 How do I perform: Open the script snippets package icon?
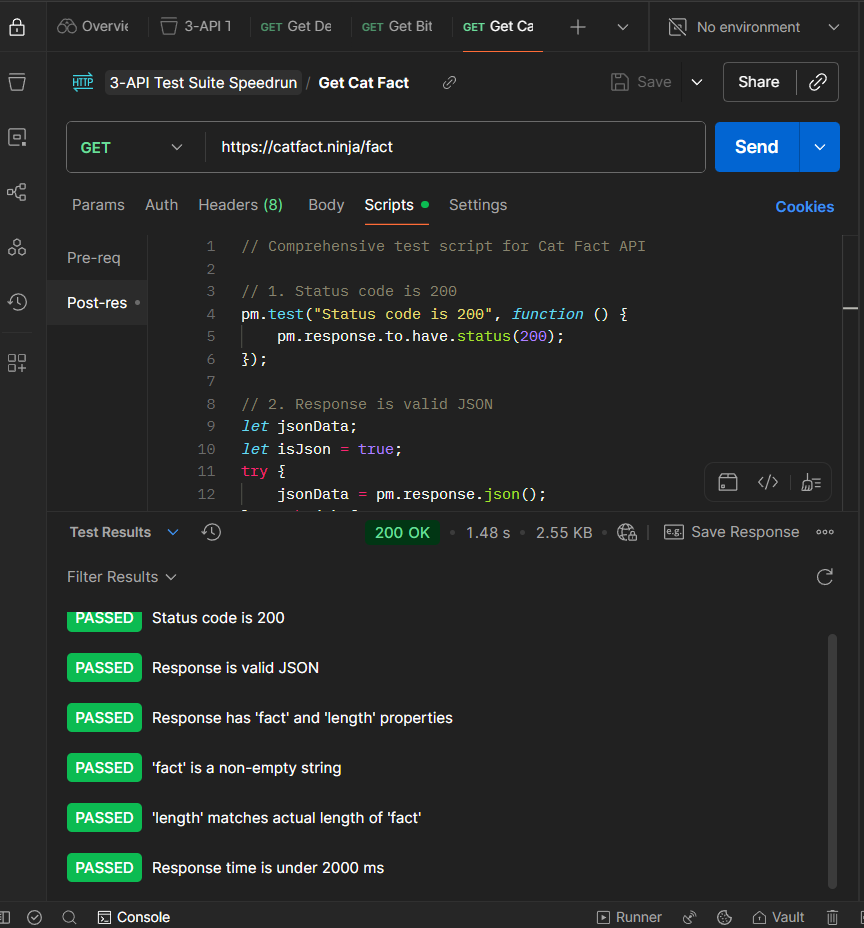(728, 482)
